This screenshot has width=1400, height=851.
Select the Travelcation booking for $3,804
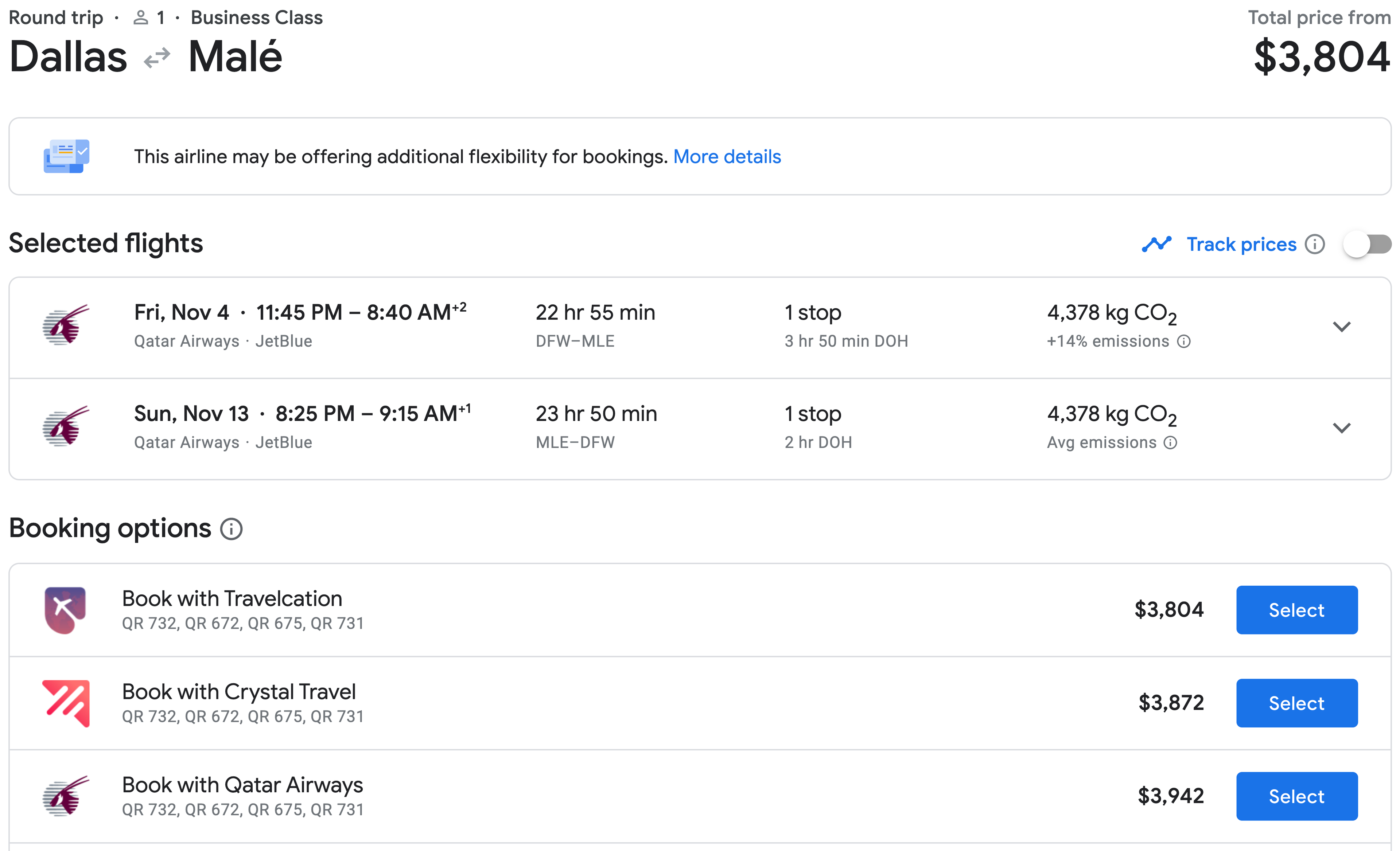pyautogui.click(x=1296, y=610)
